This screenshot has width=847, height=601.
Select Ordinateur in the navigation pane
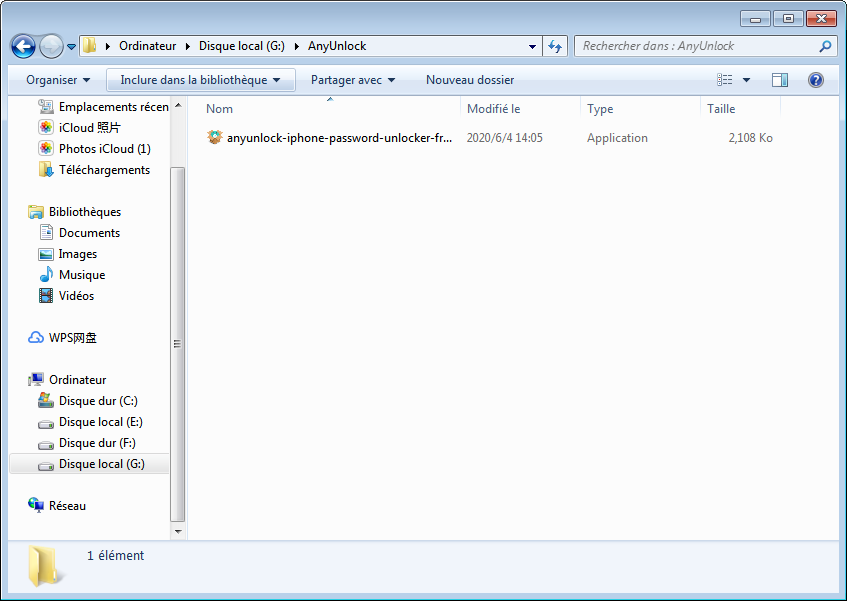pyautogui.click(x=77, y=380)
